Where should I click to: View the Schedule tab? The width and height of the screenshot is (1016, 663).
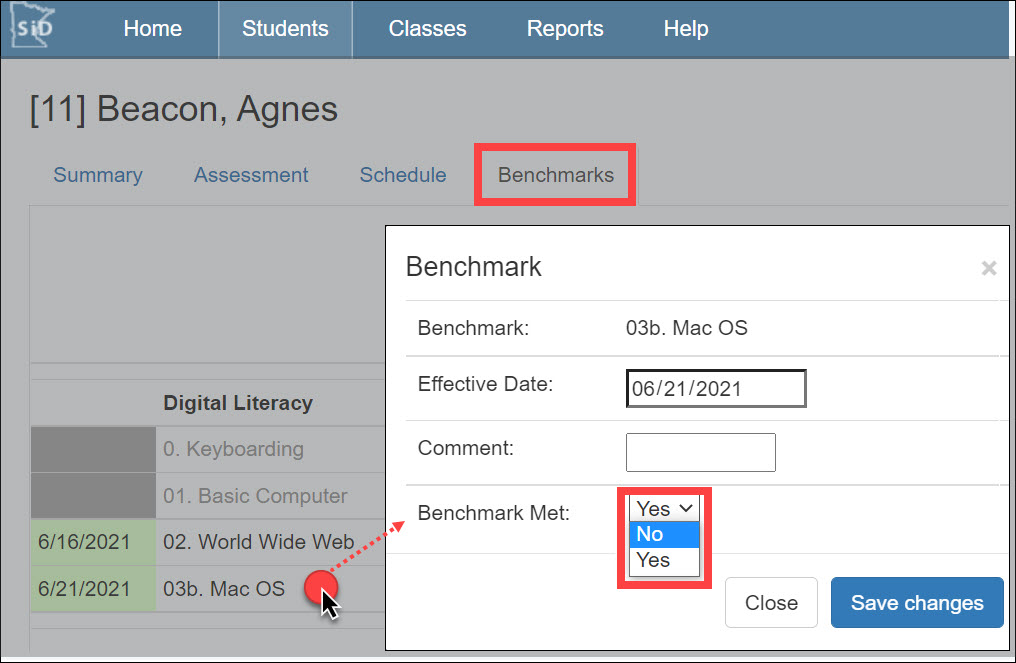pyautogui.click(x=402, y=174)
